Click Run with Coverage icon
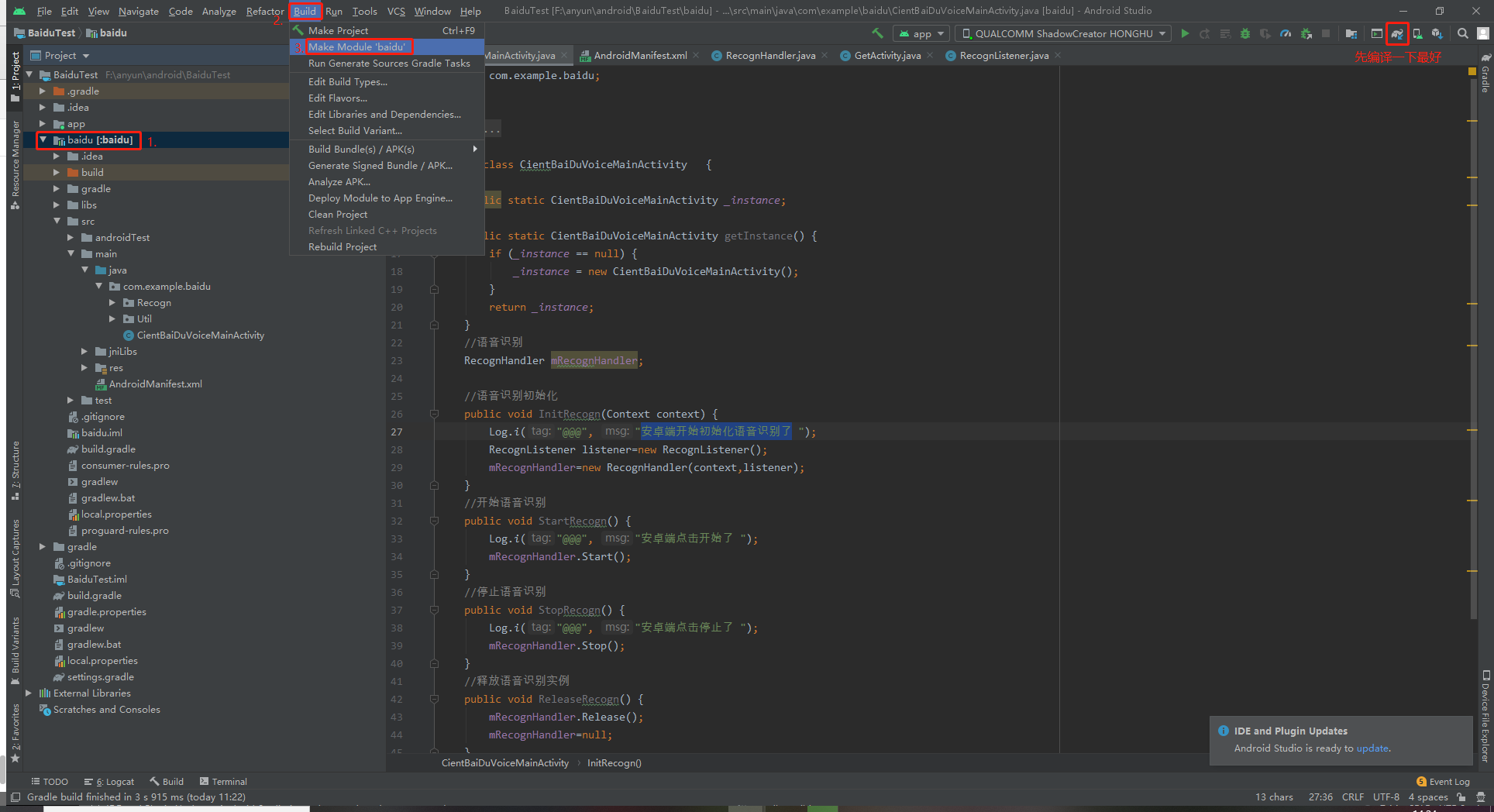This screenshot has height=812, width=1494. 1265,33
